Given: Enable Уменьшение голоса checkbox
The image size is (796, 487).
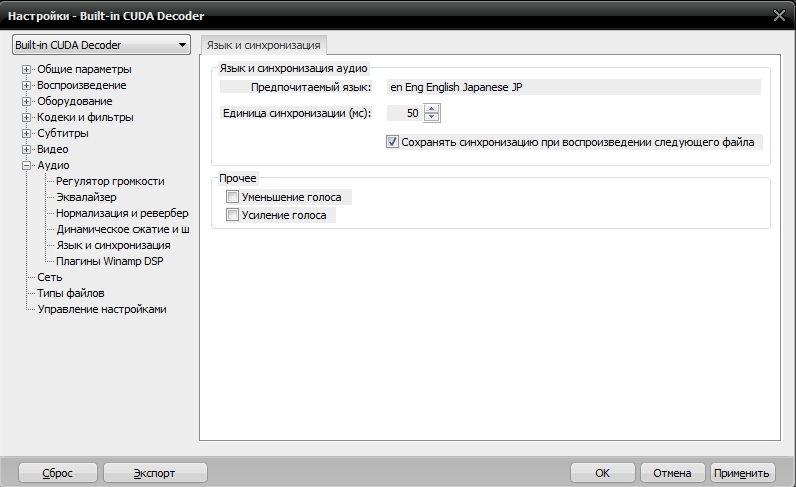Looking at the screenshot, I should (x=232, y=197).
